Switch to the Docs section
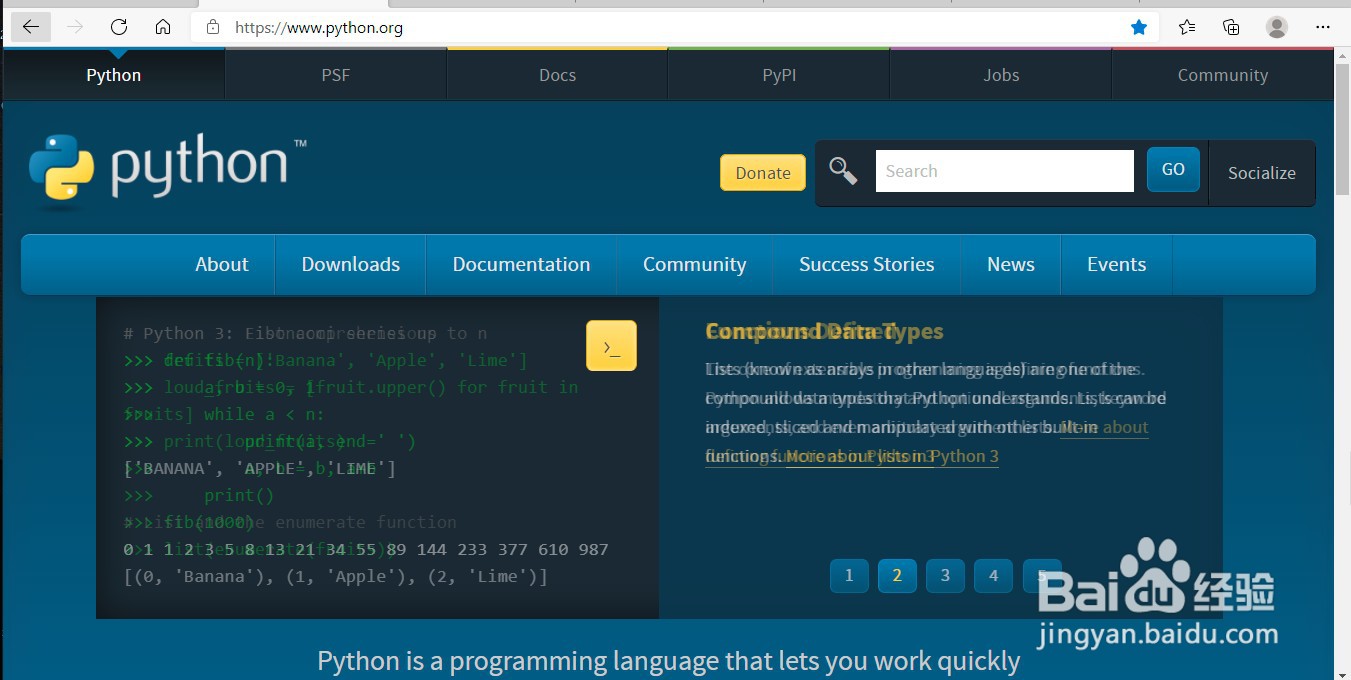Viewport: 1351px width, 680px height. tap(557, 74)
